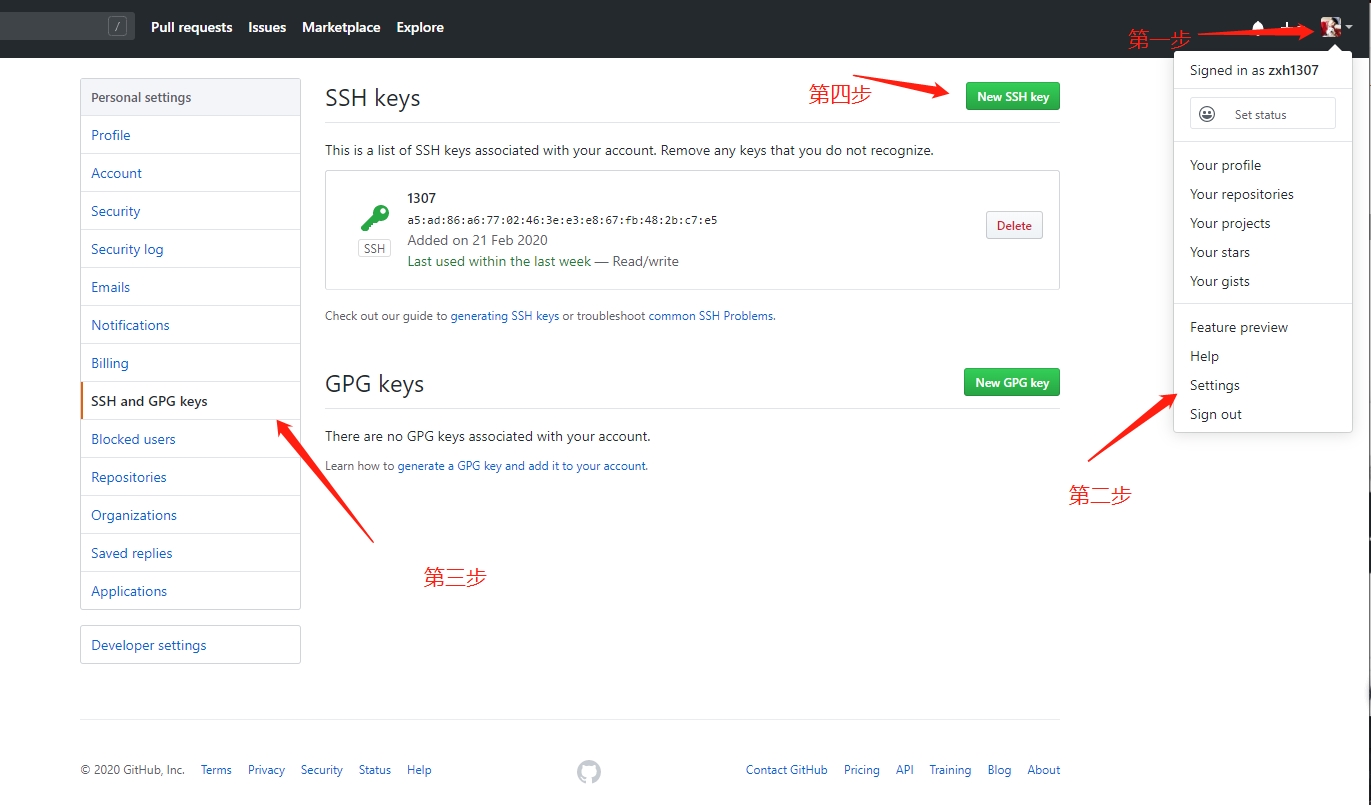Select Feature preview in user menu
This screenshot has height=805, width=1371.
[1239, 327]
